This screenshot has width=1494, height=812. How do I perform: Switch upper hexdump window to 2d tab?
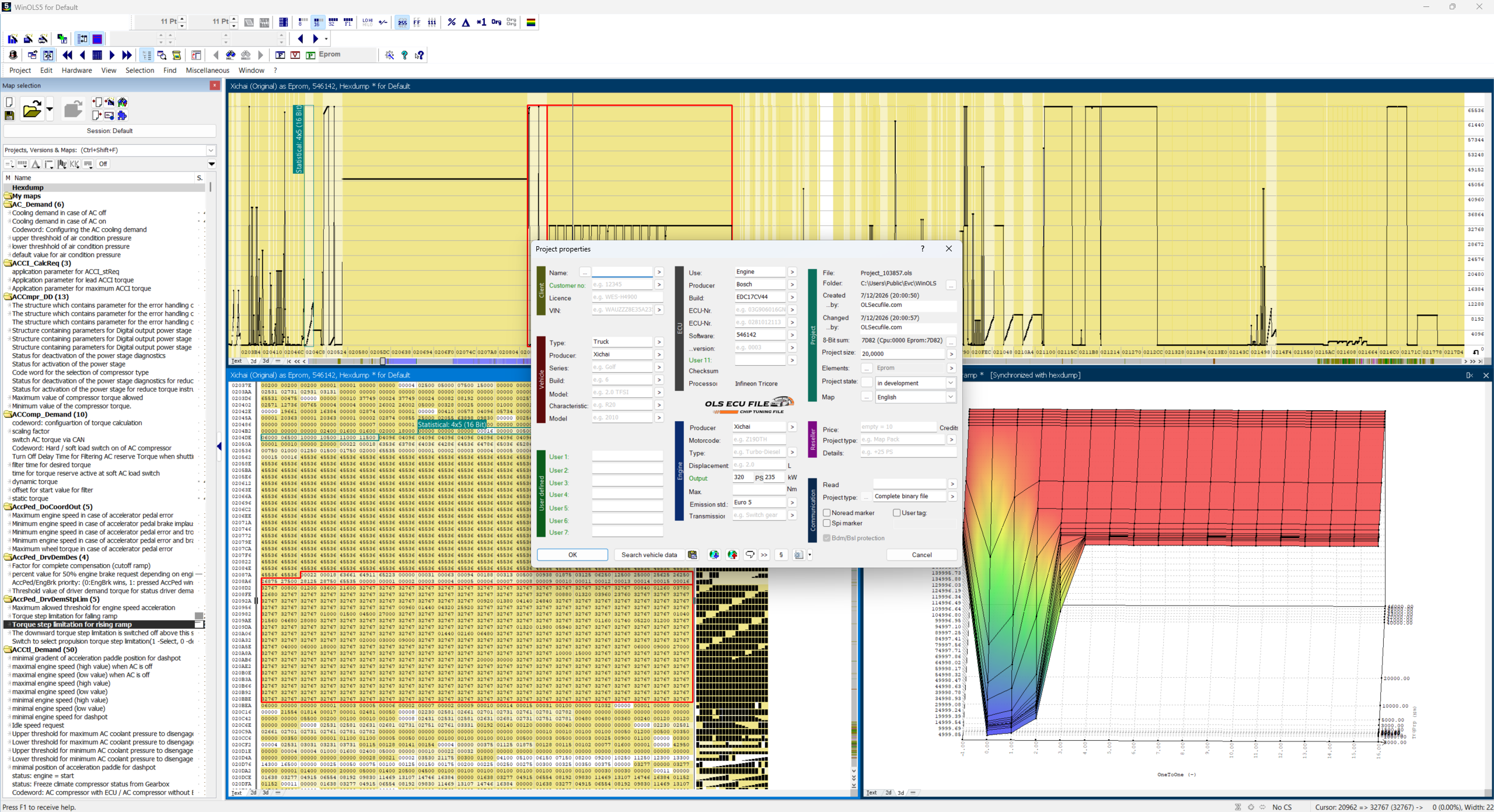tap(253, 361)
